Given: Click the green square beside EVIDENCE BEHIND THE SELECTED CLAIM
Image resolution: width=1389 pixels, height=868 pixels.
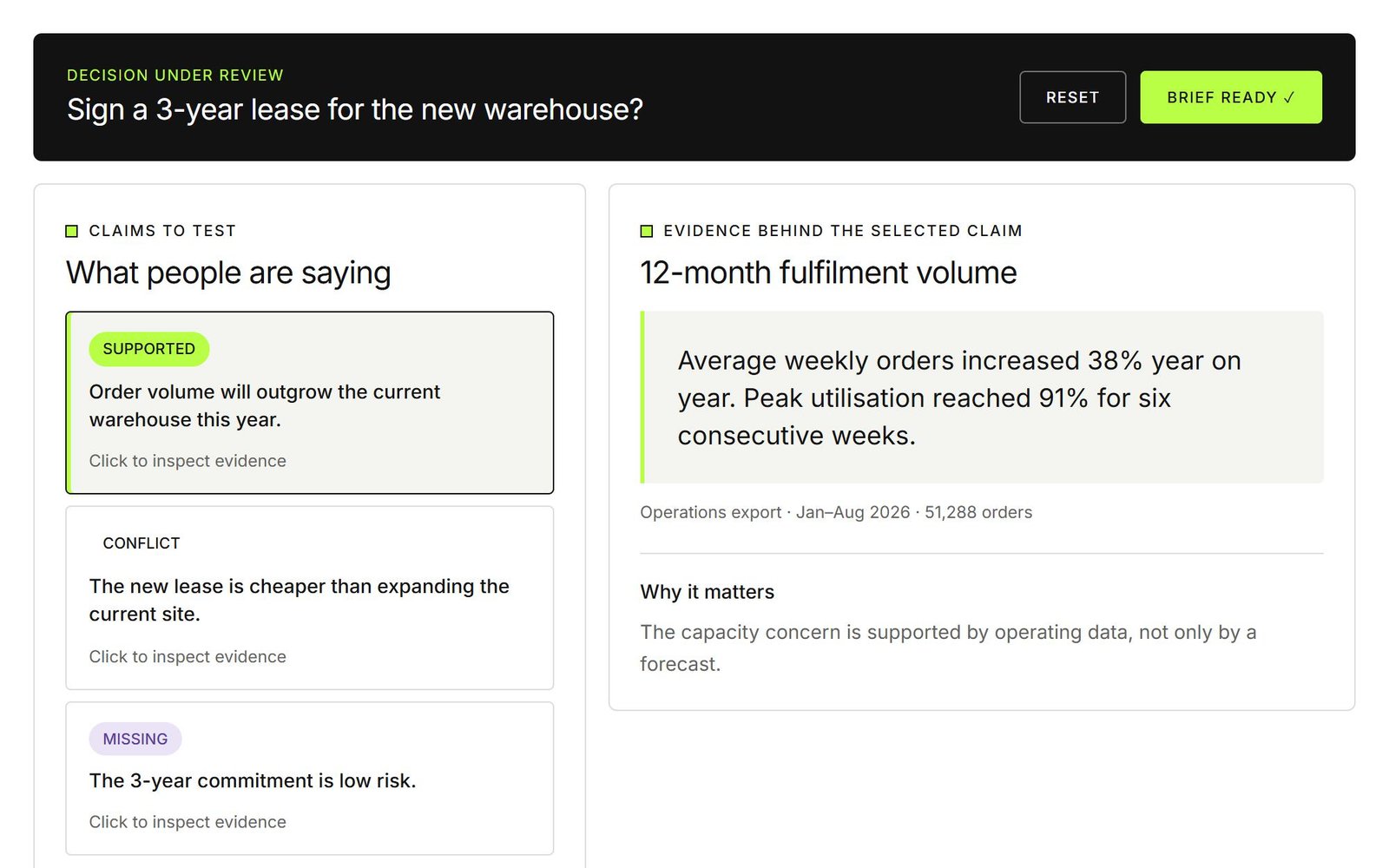Looking at the screenshot, I should pos(646,231).
